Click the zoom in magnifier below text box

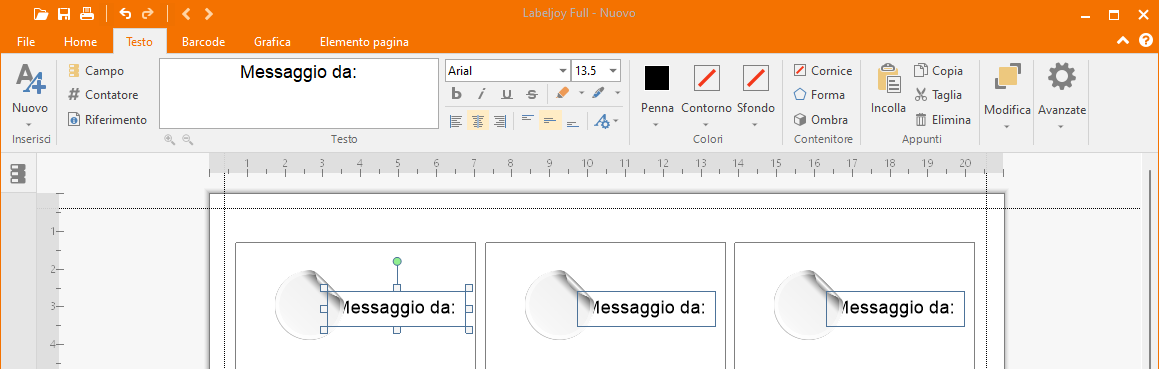point(170,139)
